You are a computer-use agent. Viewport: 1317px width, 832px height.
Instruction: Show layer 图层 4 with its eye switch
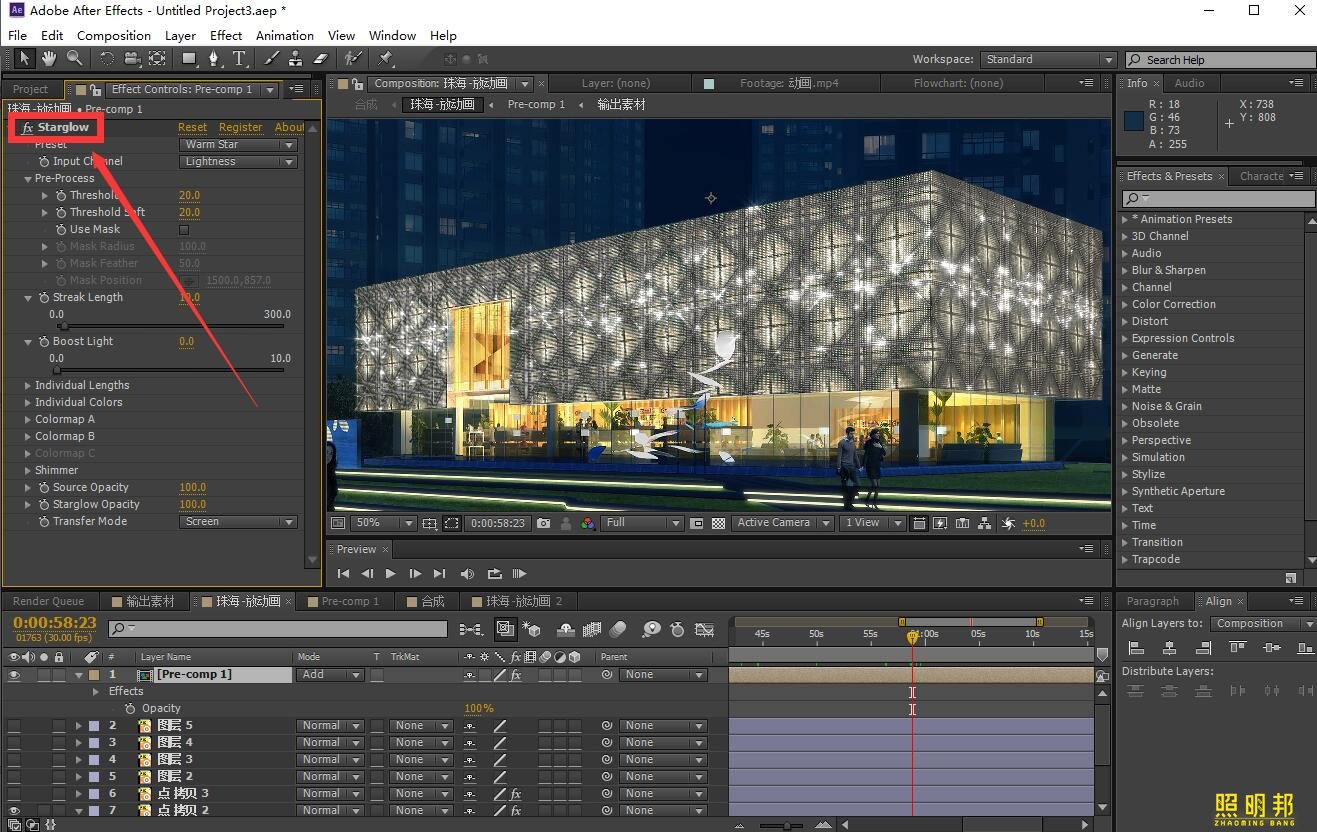tap(14, 743)
